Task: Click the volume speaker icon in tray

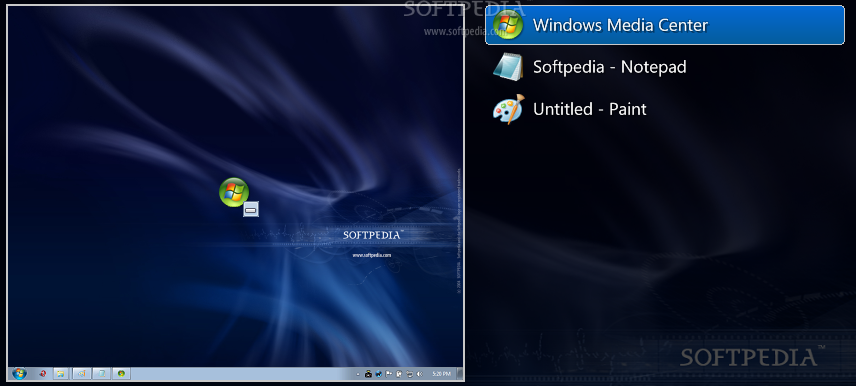Action: point(419,374)
